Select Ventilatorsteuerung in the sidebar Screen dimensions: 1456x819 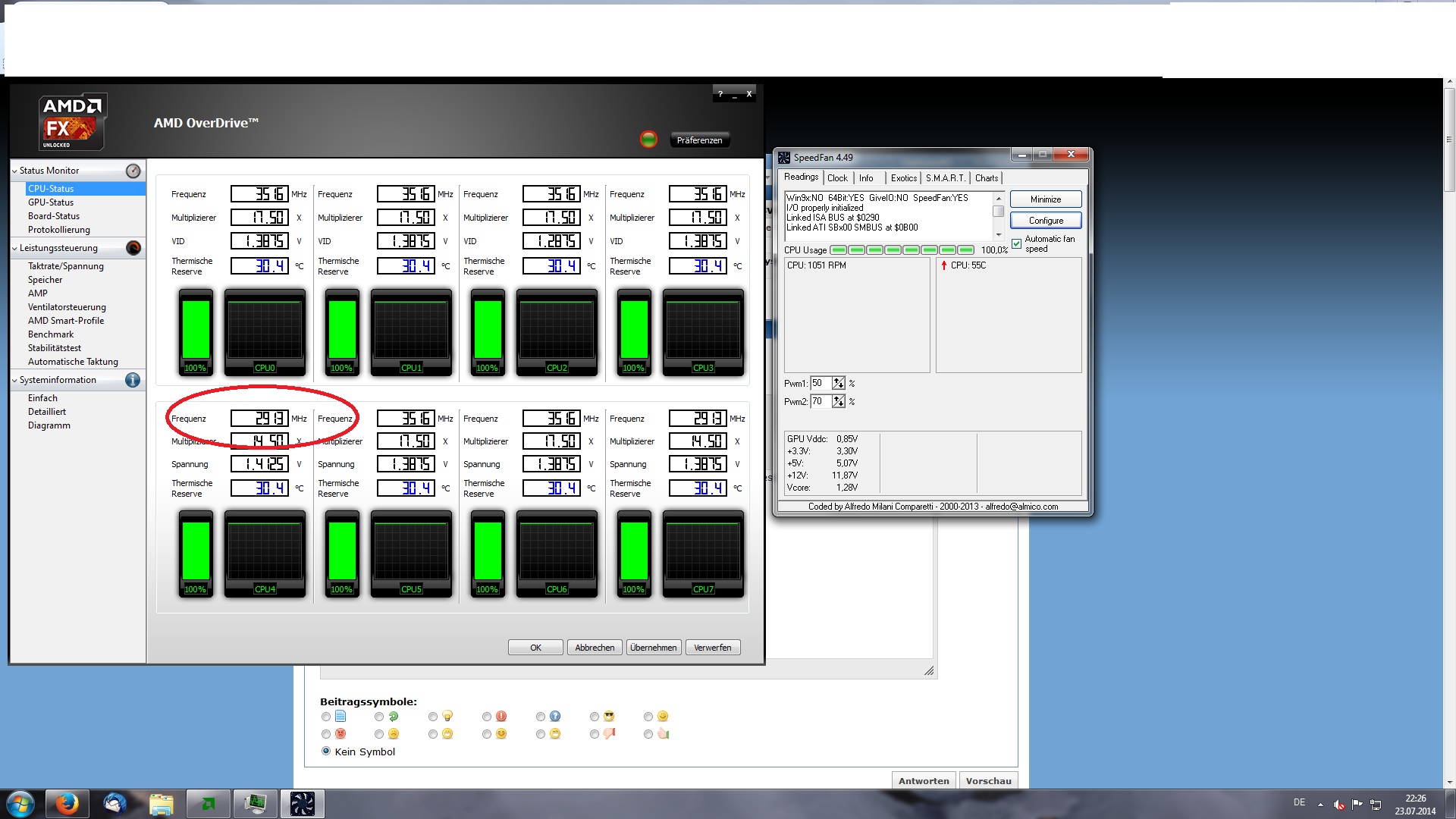pyautogui.click(x=67, y=307)
